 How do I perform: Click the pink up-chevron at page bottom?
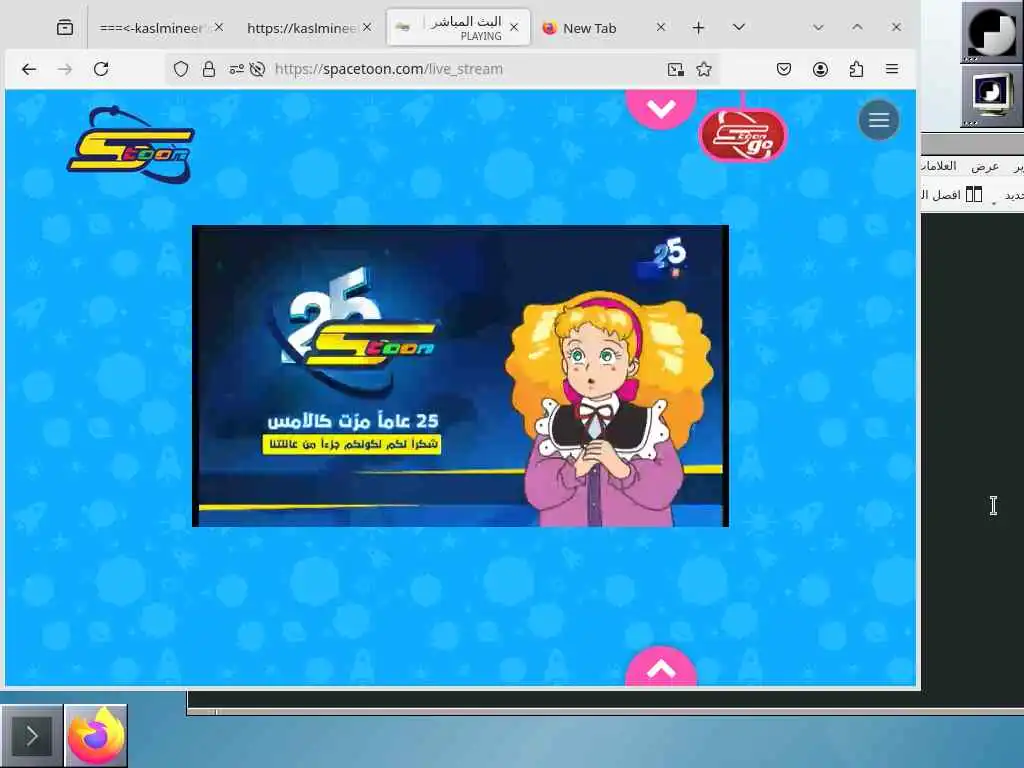click(x=661, y=667)
